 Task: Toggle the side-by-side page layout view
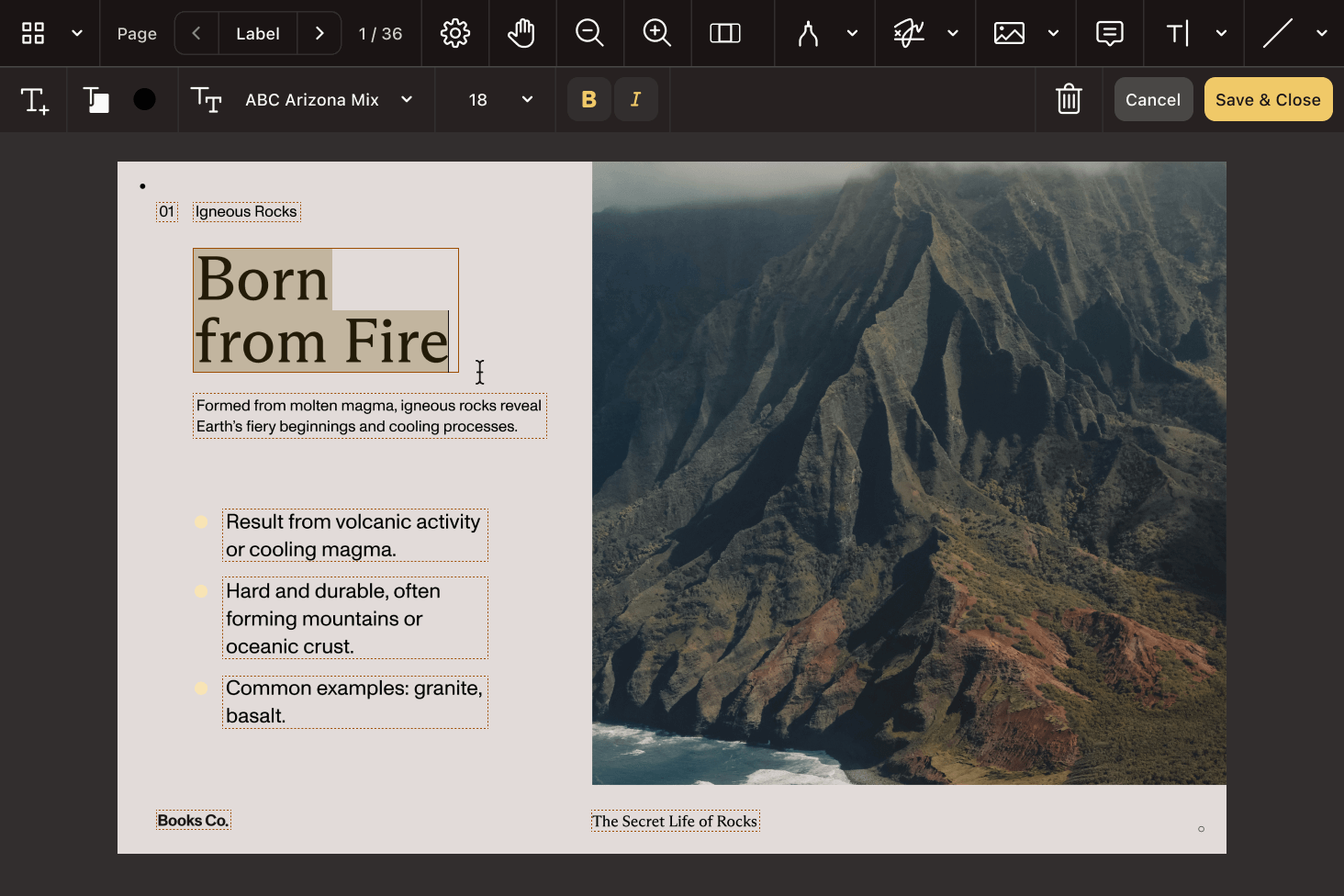coord(724,34)
